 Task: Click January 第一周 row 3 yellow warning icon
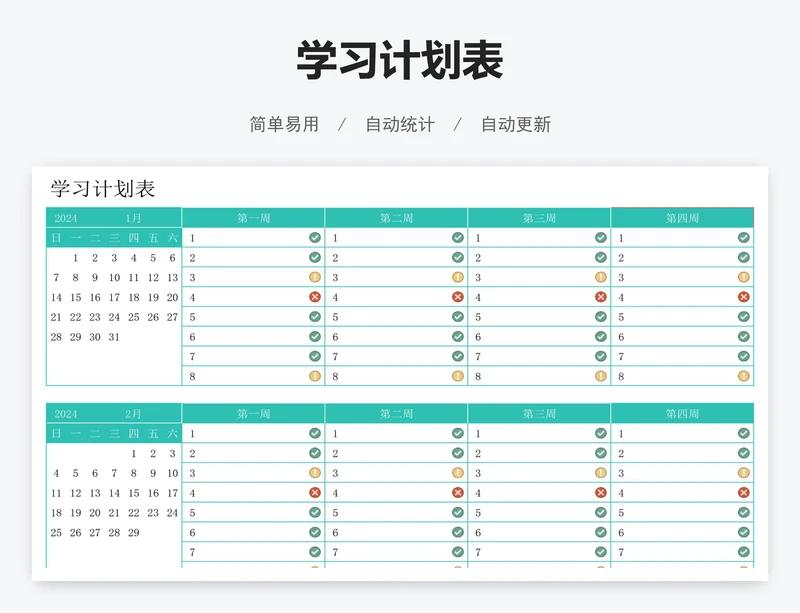315,277
